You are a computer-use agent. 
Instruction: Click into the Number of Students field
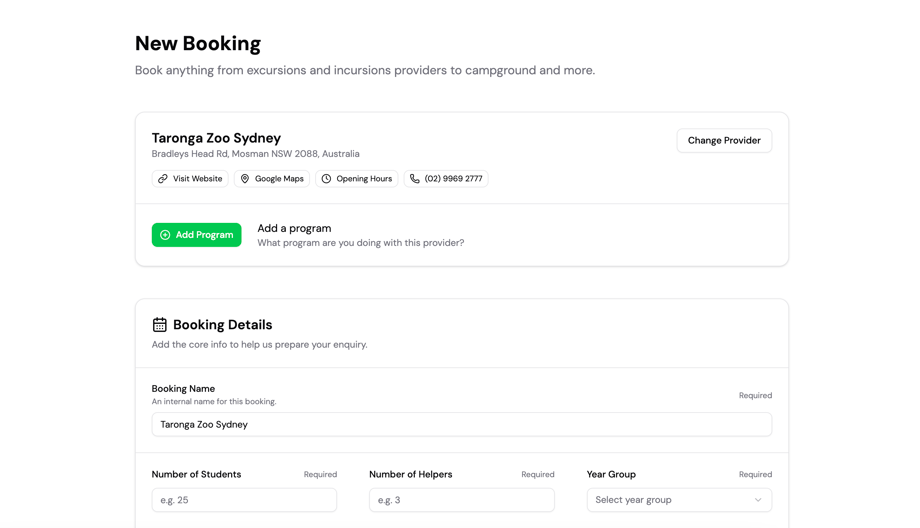tap(244, 500)
